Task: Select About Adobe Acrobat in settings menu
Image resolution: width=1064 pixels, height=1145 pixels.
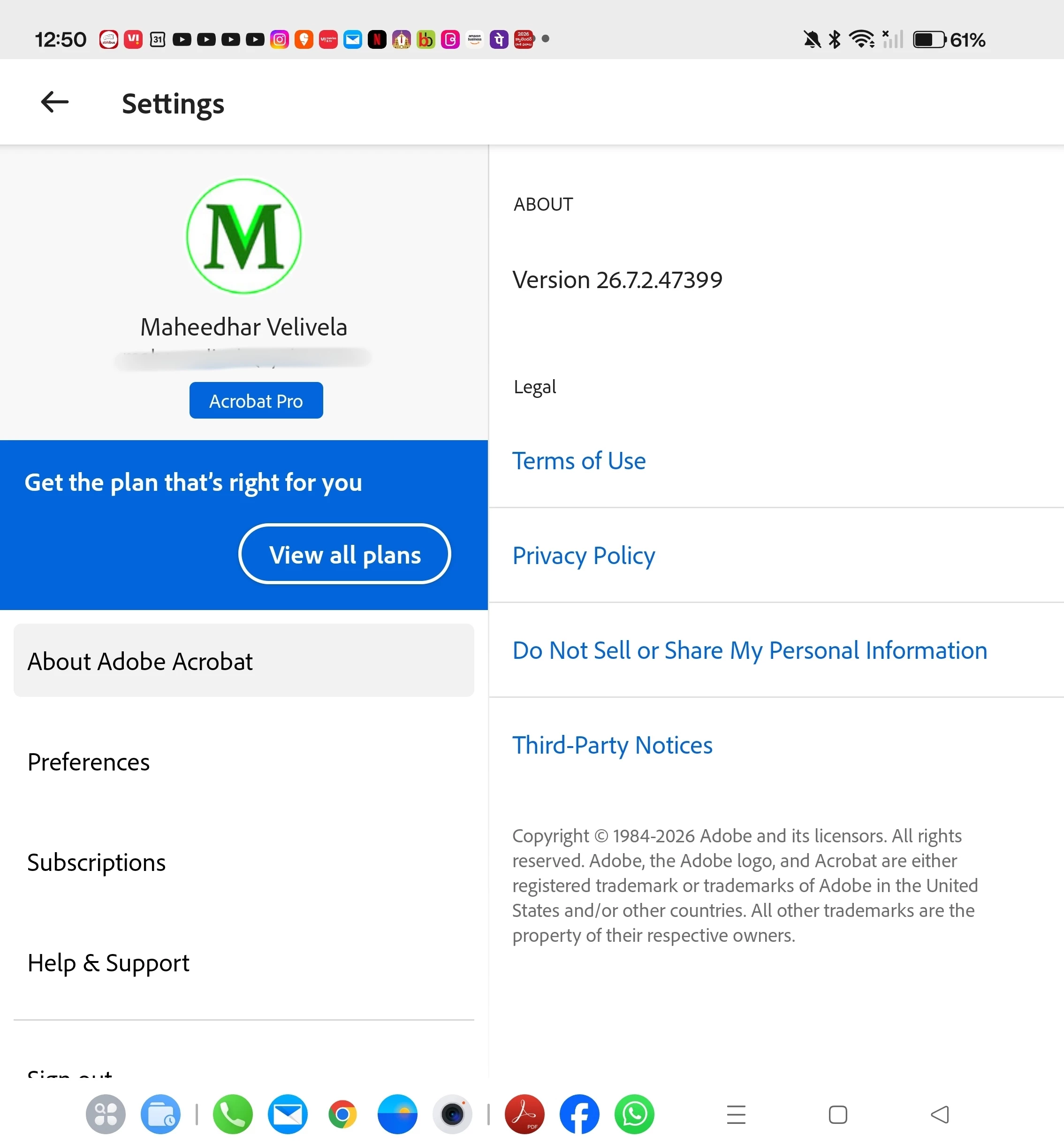Action: [x=244, y=661]
